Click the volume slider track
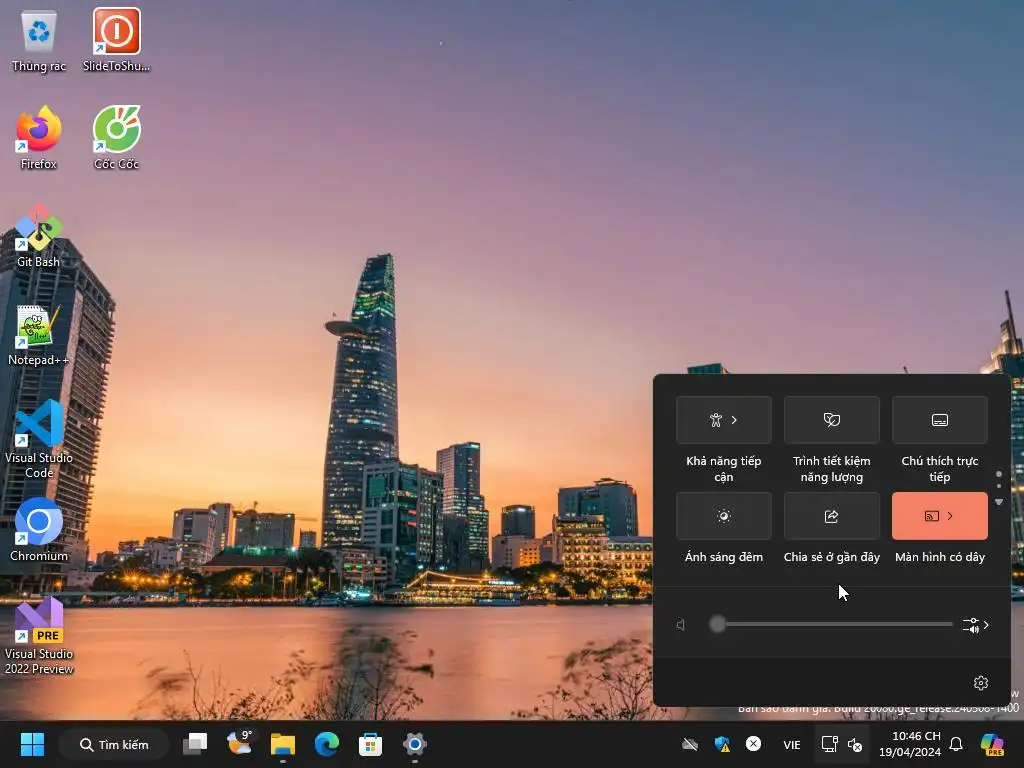 (831, 624)
